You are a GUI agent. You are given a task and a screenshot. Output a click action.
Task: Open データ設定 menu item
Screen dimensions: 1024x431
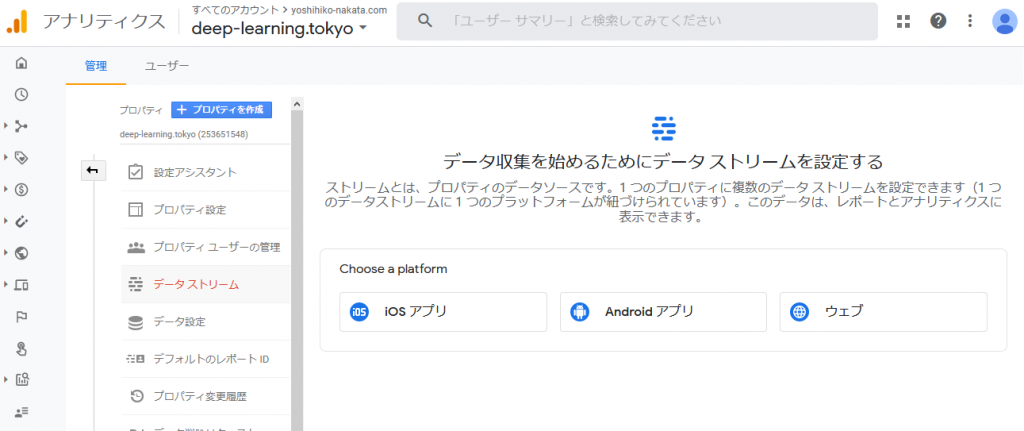(x=205, y=321)
